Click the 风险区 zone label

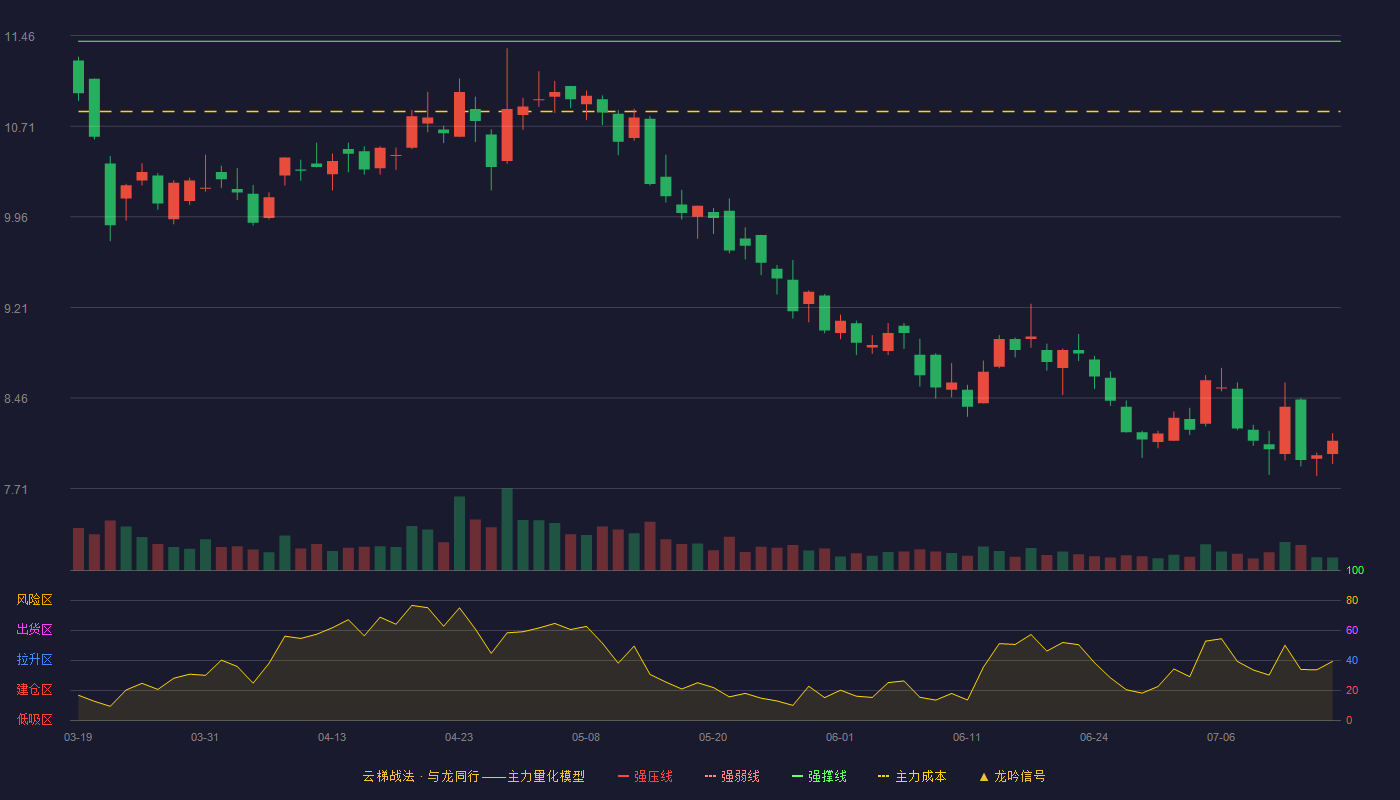[x=34, y=600]
